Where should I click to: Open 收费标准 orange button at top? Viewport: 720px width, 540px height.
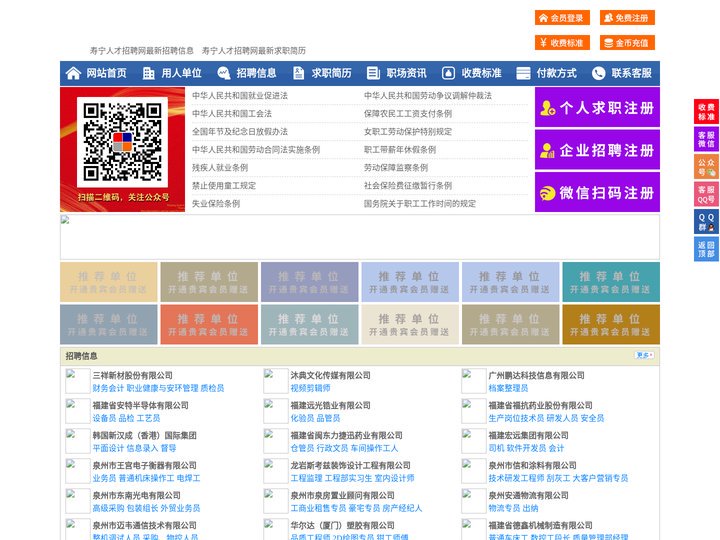(x=562, y=43)
